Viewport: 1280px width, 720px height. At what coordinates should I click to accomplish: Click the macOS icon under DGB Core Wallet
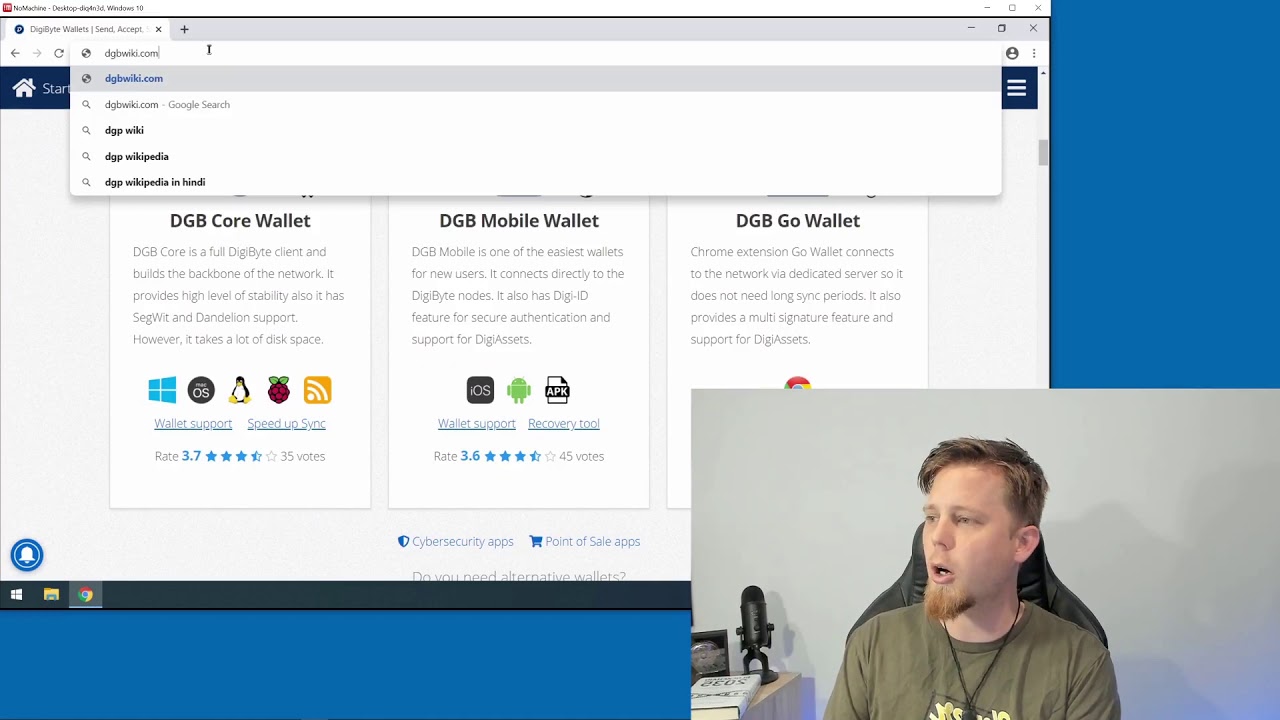[201, 390]
